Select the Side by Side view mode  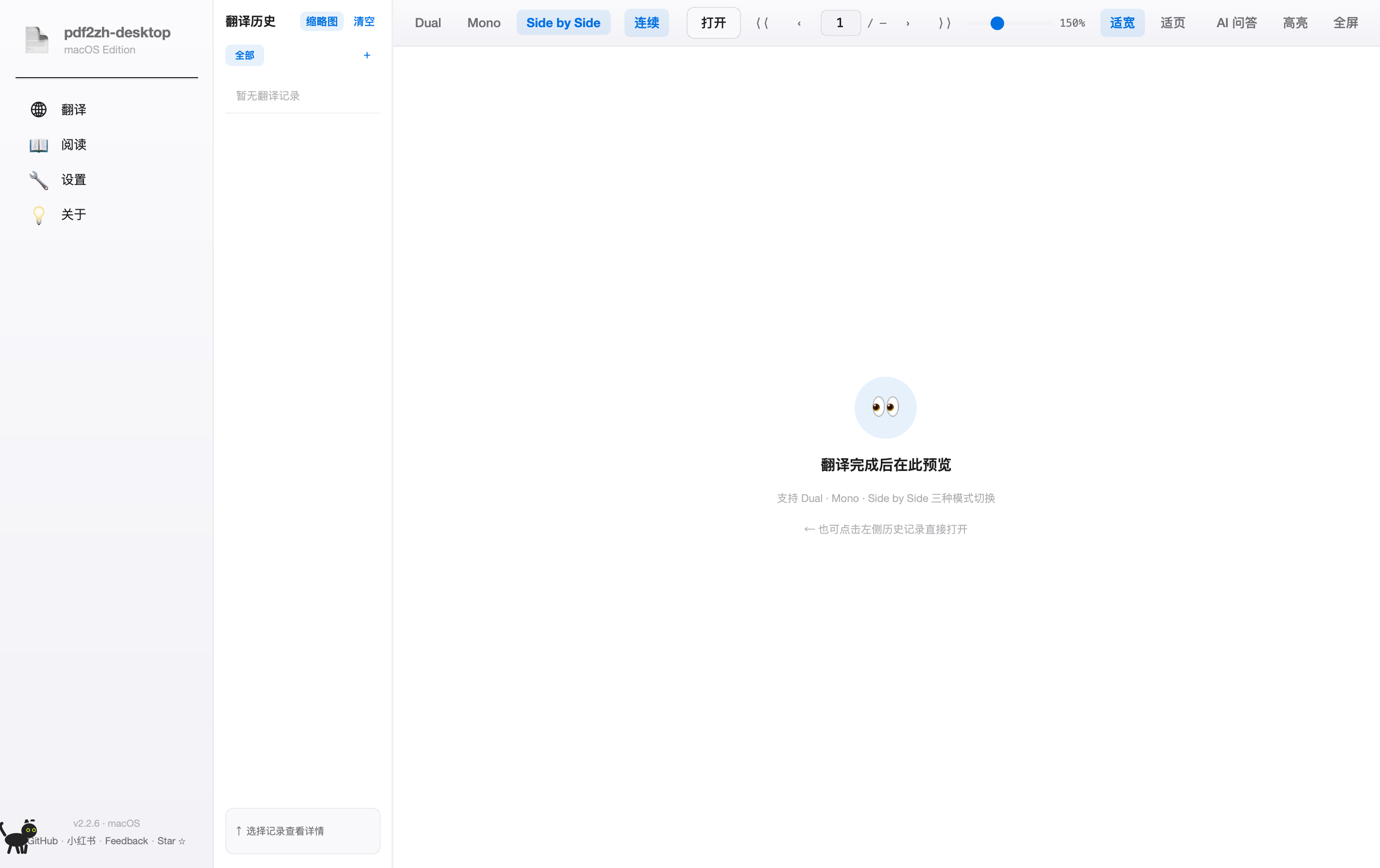(563, 23)
